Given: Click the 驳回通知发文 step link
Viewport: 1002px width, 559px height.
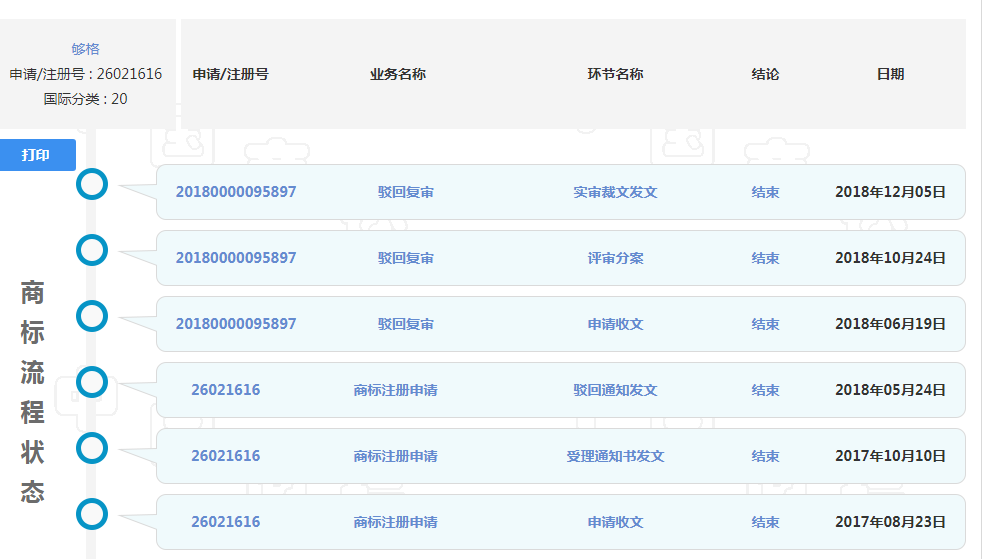Looking at the screenshot, I should click(x=615, y=390).
